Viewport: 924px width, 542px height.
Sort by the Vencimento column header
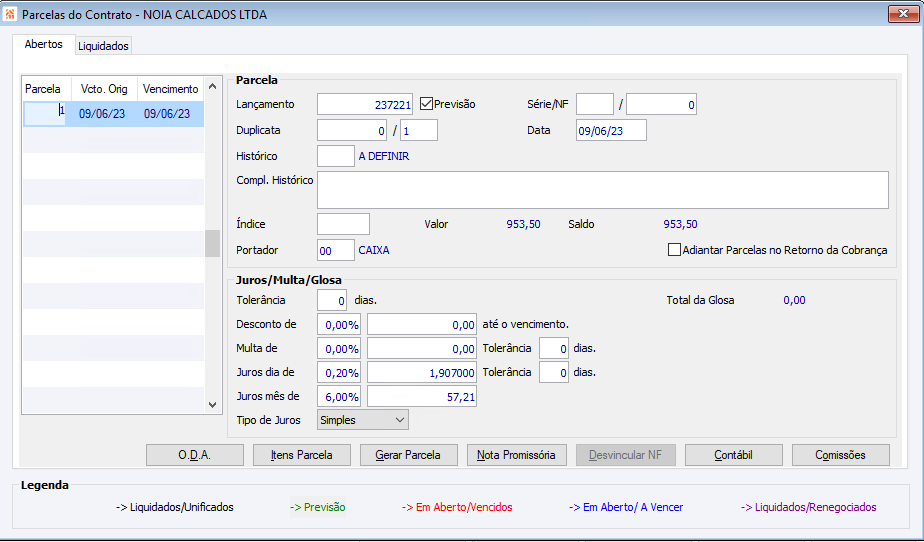click(170, 89)
